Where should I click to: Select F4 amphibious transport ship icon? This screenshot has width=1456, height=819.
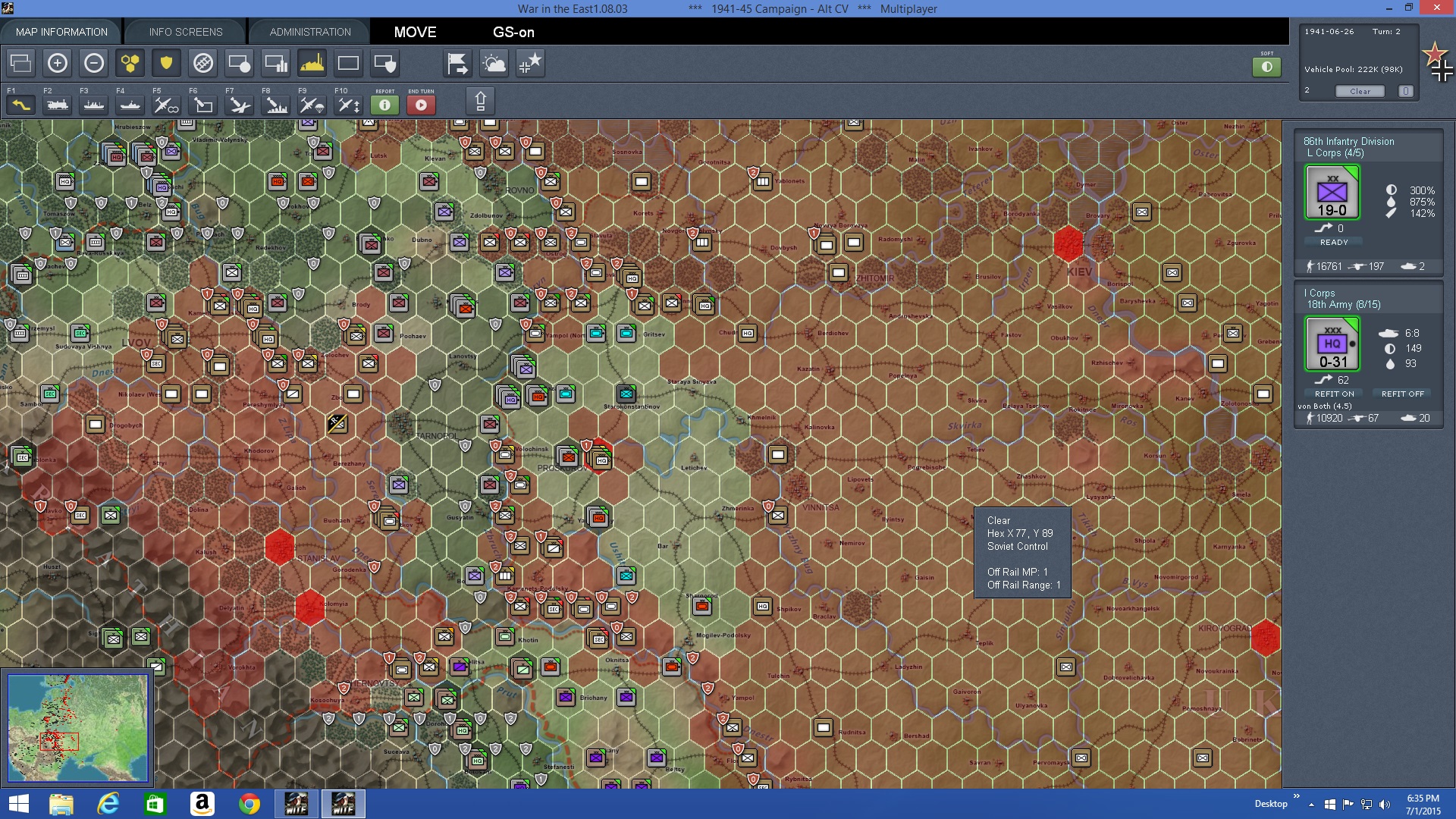coord(130,105)
